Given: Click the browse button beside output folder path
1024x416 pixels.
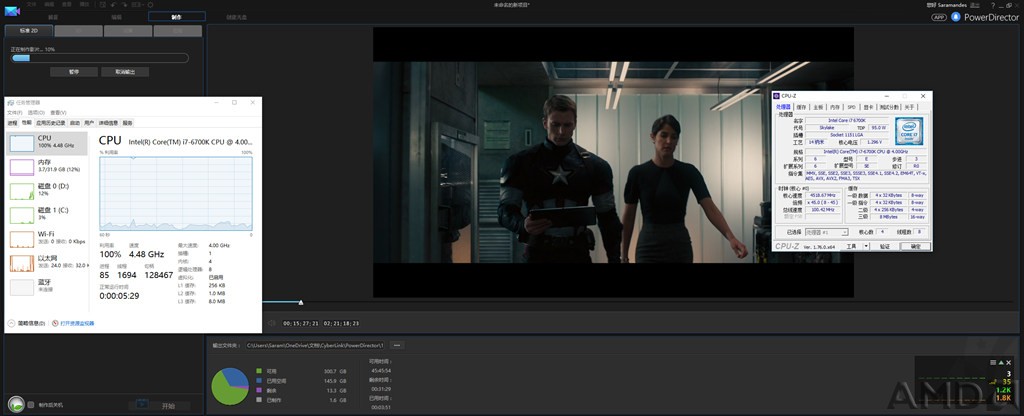Looking at the screenshot, I should coord(397,345).
